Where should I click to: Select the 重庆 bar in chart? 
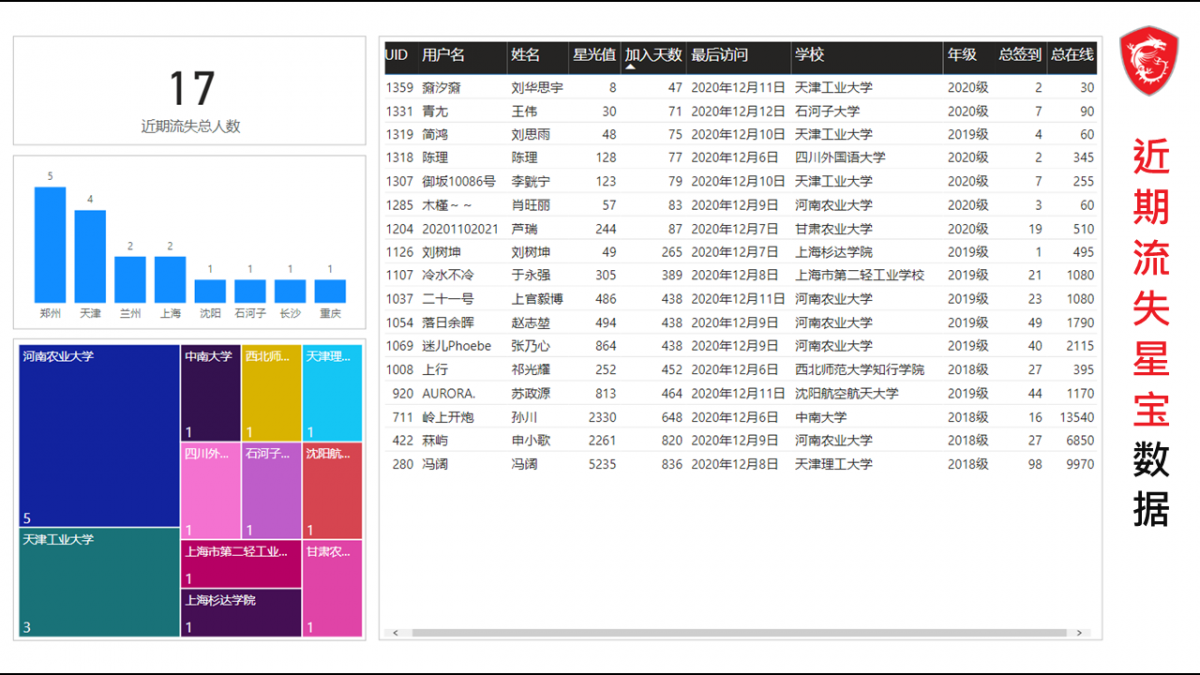[x=330, y=291]
